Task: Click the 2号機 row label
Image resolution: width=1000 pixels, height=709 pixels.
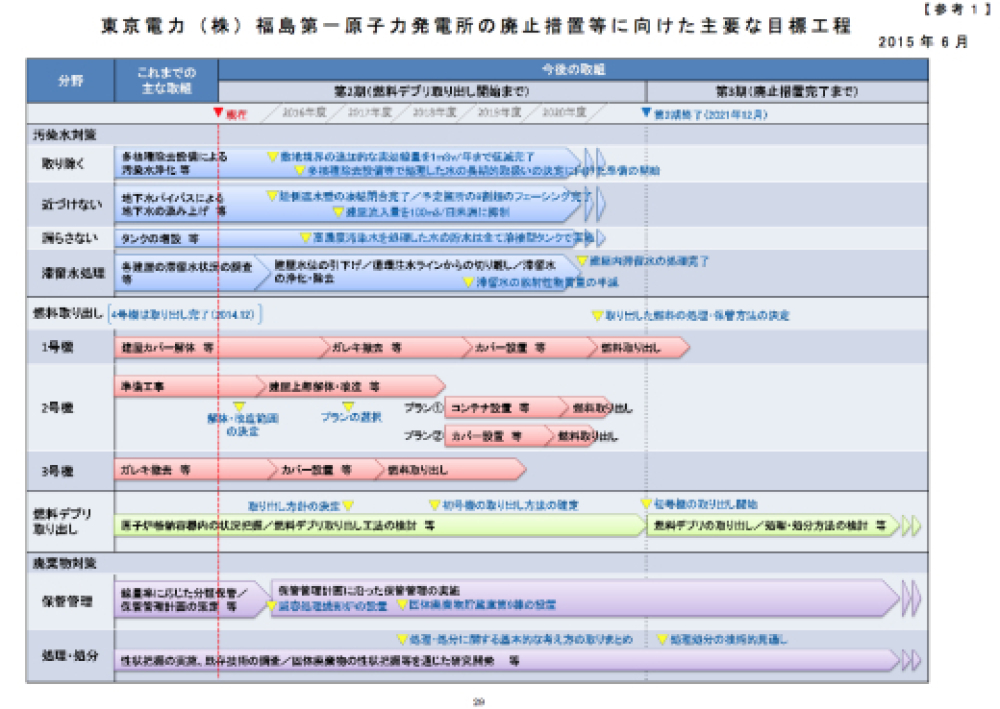Action: pyautogui.click(x=57, y=408)
